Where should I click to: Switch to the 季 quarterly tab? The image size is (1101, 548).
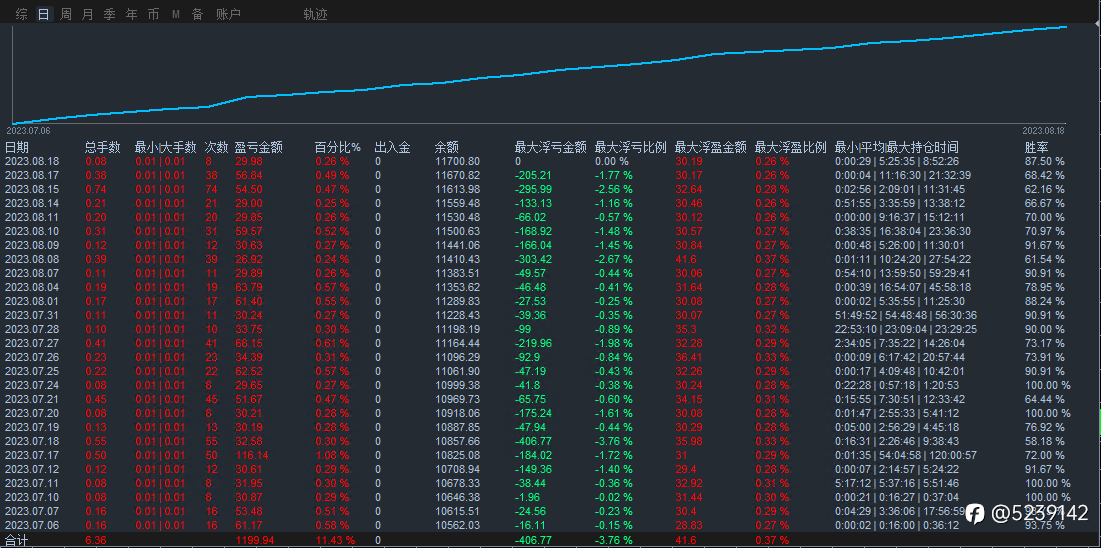(x=110, y=14)
